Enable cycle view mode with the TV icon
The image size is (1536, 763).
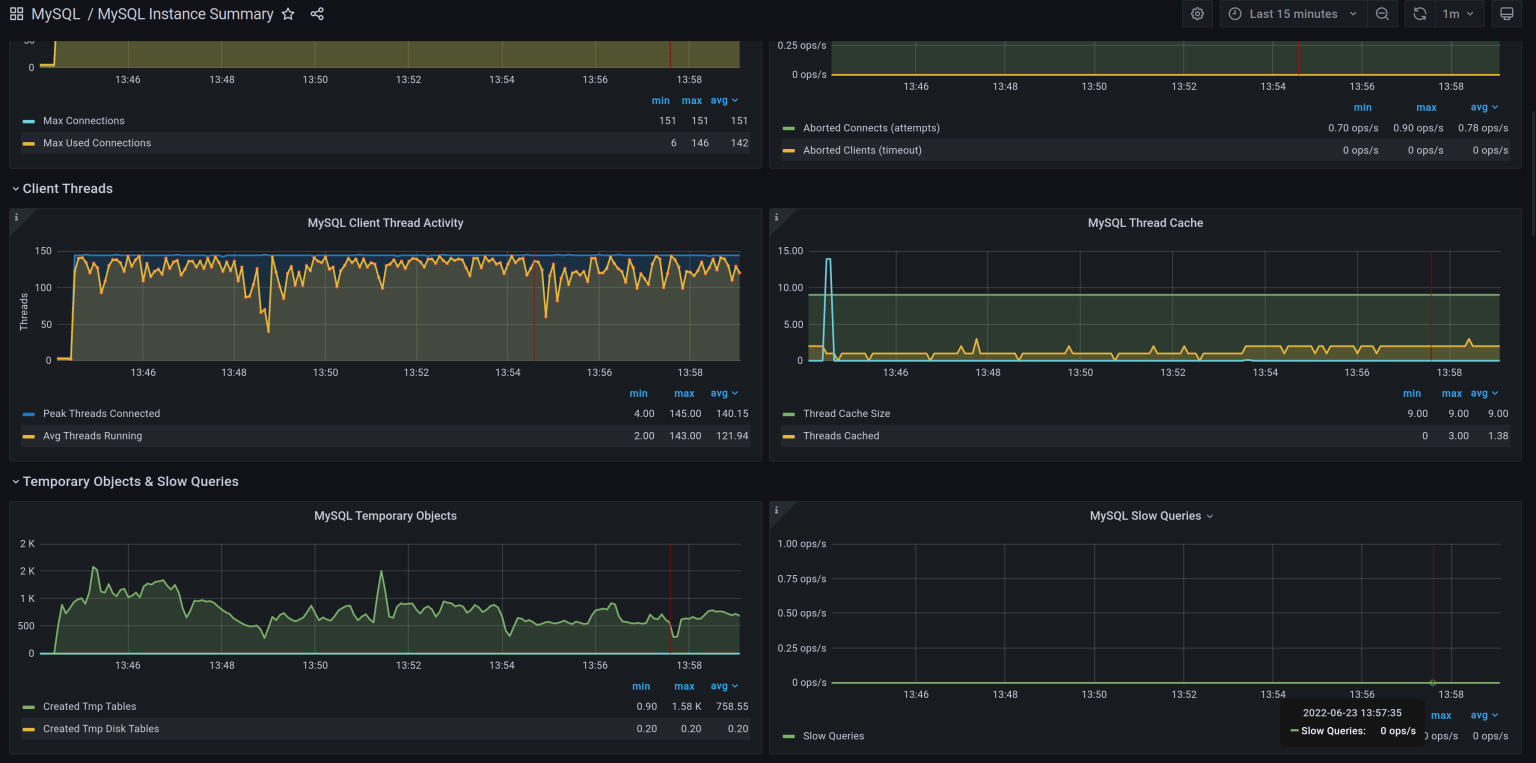[x=1508, y=14]
